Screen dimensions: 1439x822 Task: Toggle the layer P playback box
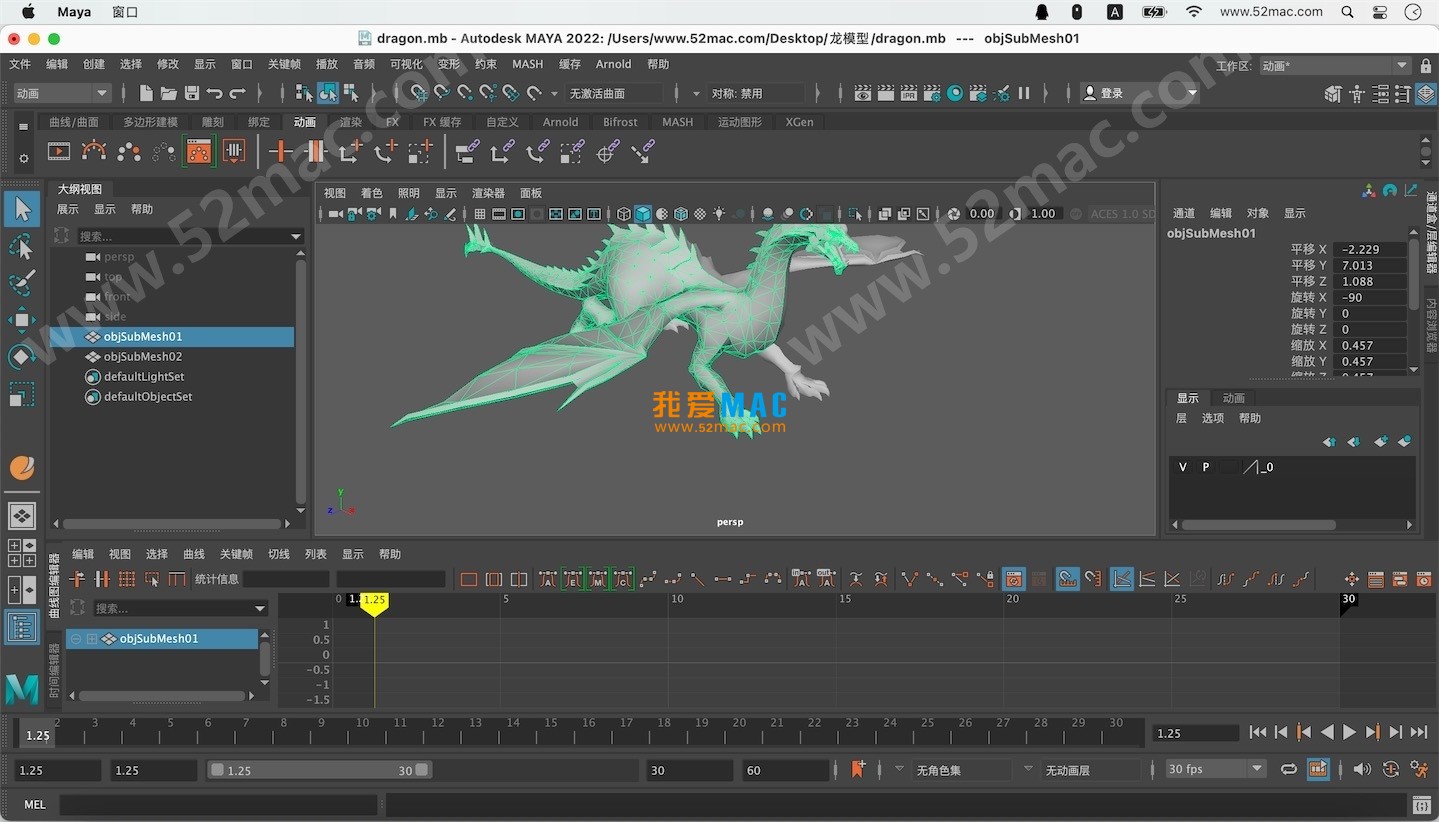click(1205, 467)
